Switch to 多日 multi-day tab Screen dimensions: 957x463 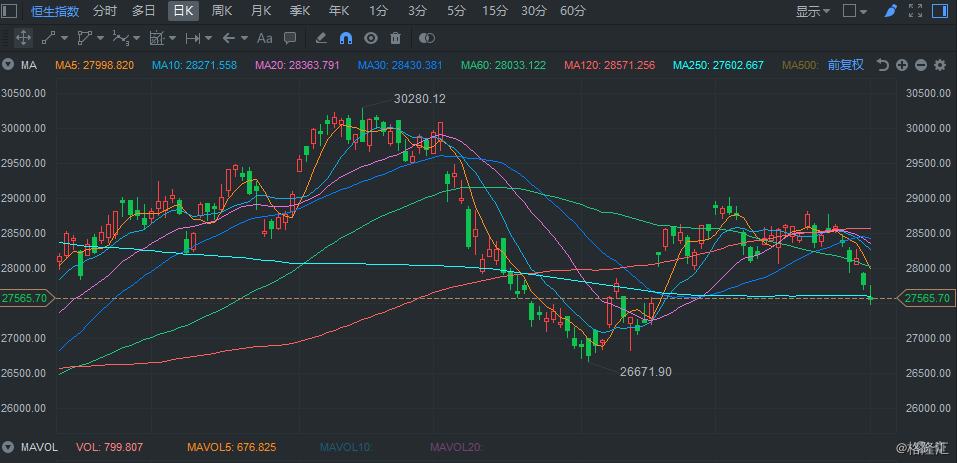point(143,10)
